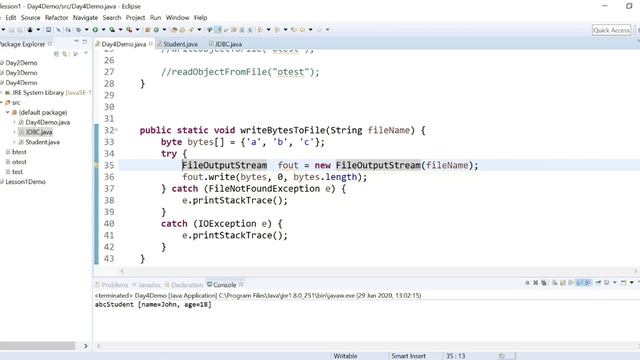The height and width of the screenshot is (360, 640).
Task: Collapse the (default package) node
Action: click(8, 112)
